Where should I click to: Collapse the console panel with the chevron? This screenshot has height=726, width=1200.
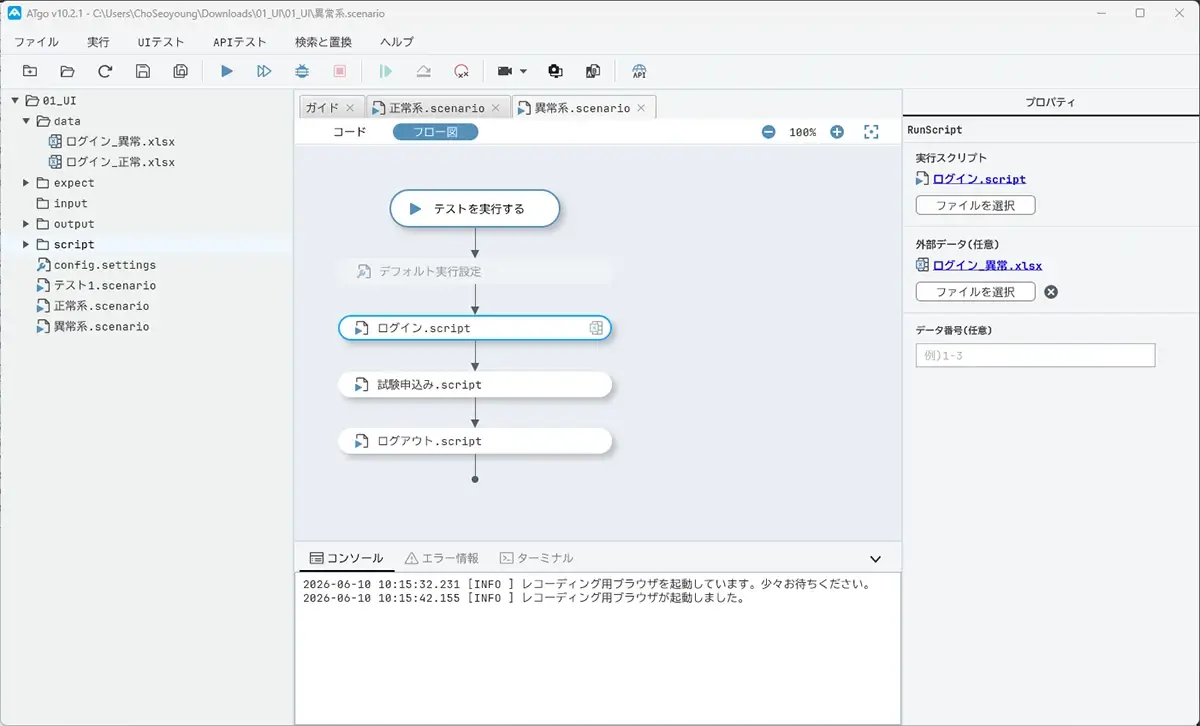pos(876,559)
